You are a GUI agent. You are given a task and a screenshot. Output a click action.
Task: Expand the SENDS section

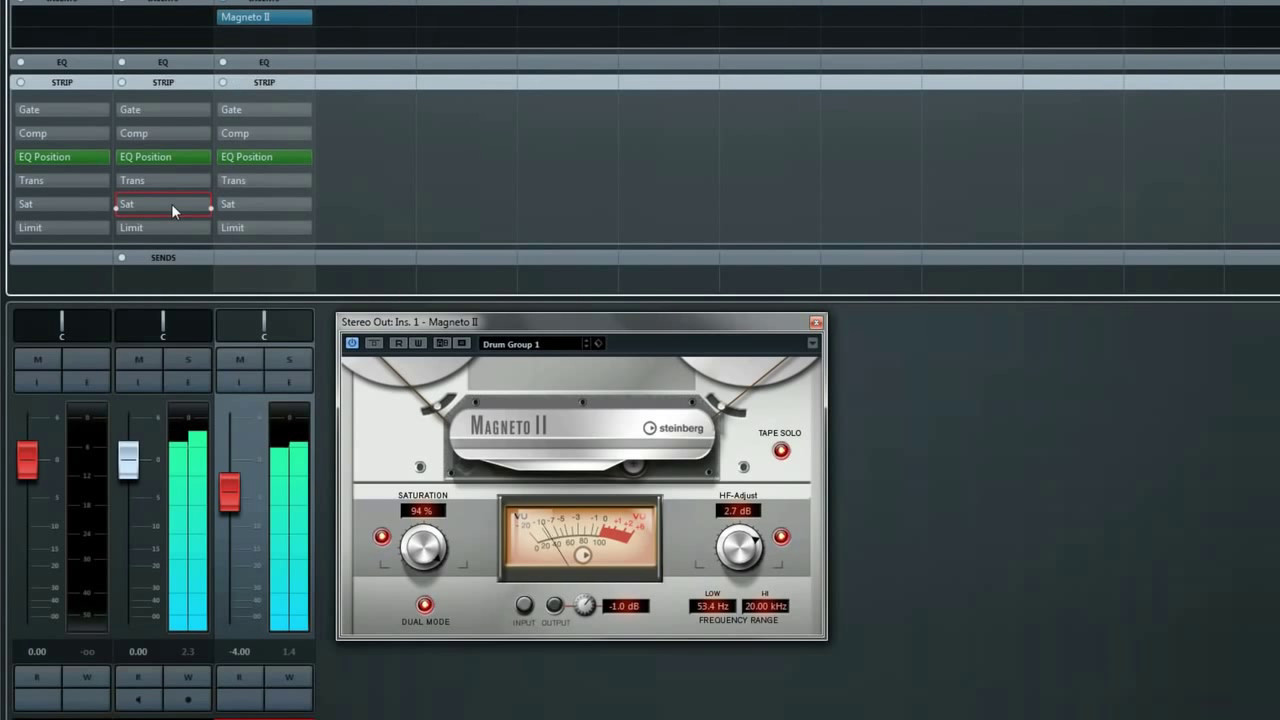coord(163,257)
